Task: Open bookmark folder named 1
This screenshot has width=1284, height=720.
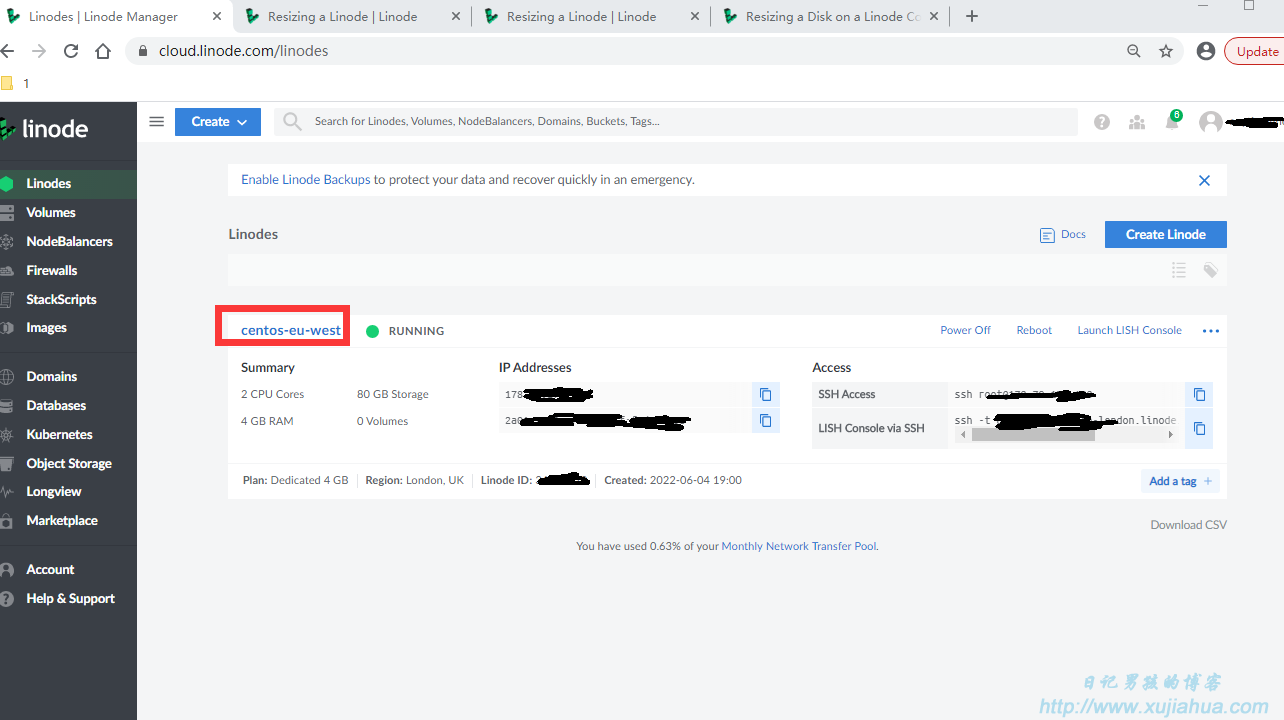Action: pyautogui.click(x=15, y=84)
